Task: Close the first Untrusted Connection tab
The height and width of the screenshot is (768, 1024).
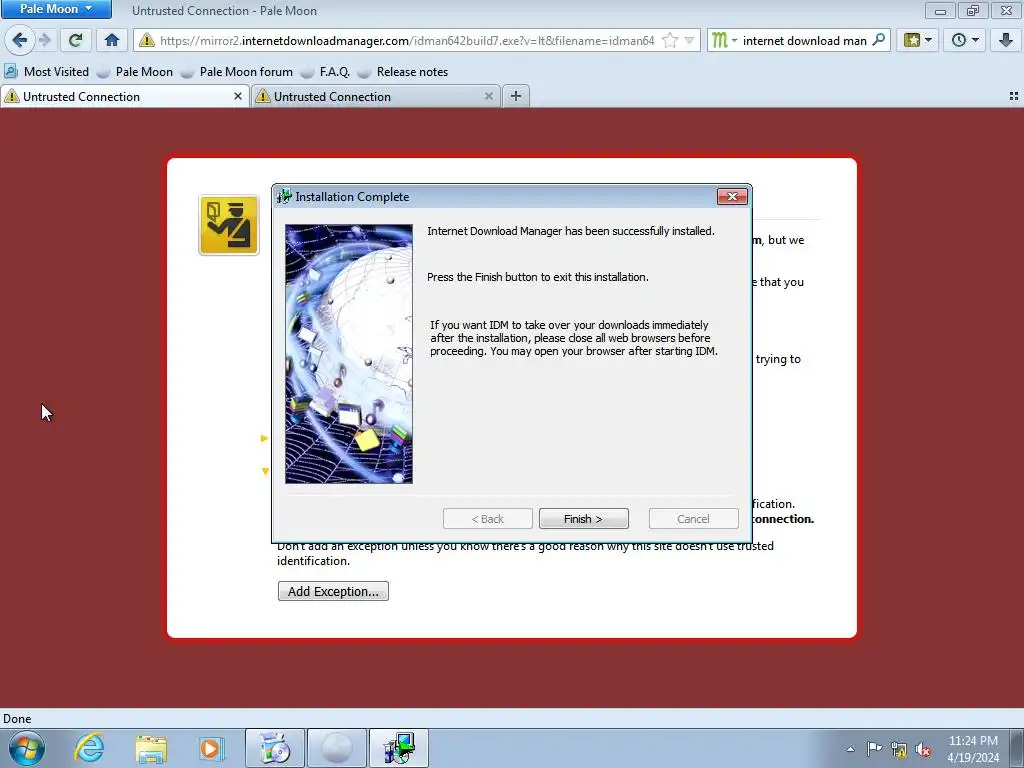Action: click(x=238, y=96)
